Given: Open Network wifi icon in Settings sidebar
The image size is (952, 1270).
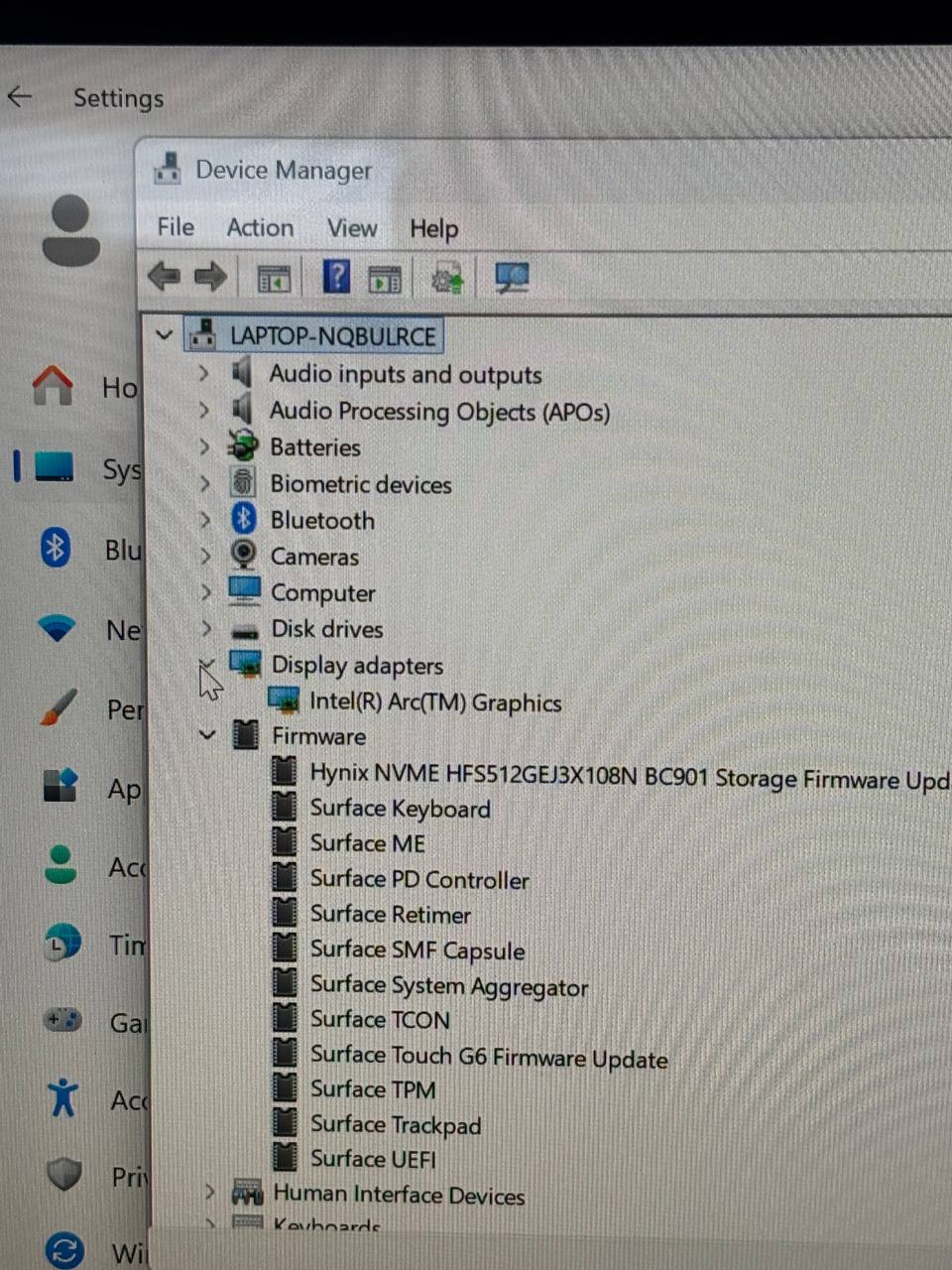Looking at the screenshot, I should click(57, 627).
